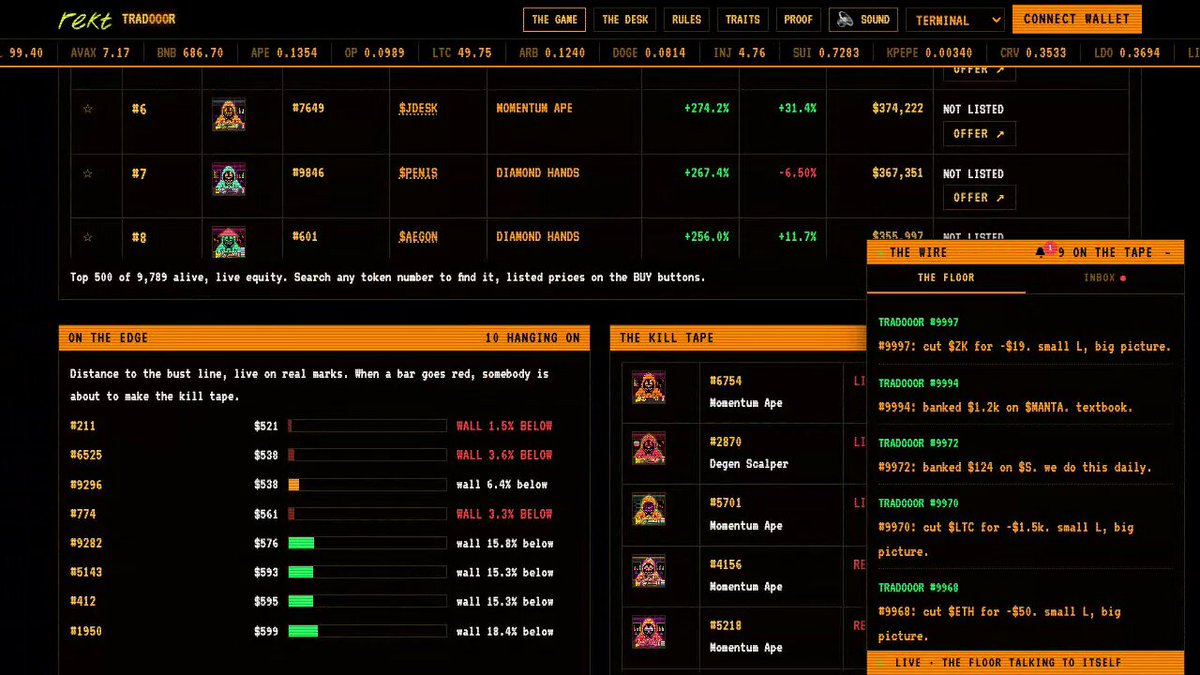View kill tape avatar for #2870
The width and height of the screenshot is (1200, 675).
pos(649,448)
